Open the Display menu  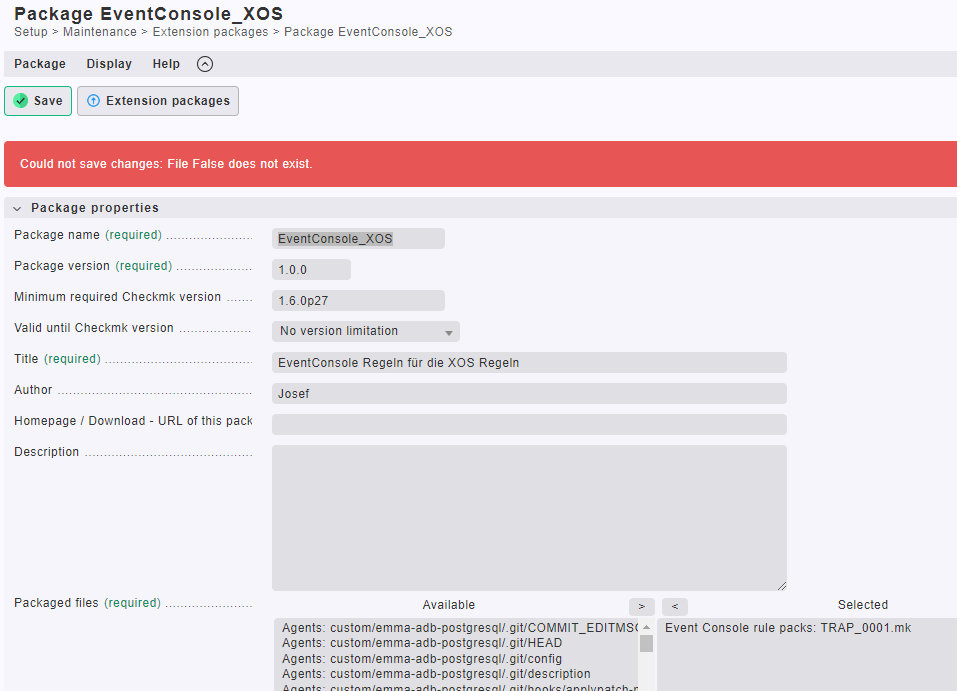click(109, 64)
